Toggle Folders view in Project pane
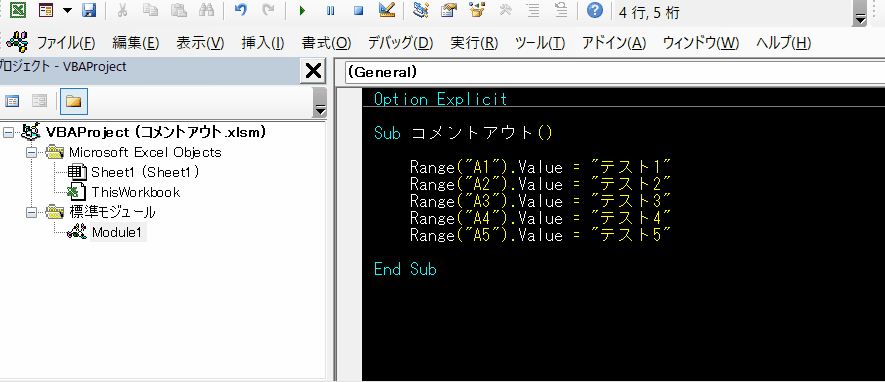Viewport: 885px width, 382px height. point(73,102)
